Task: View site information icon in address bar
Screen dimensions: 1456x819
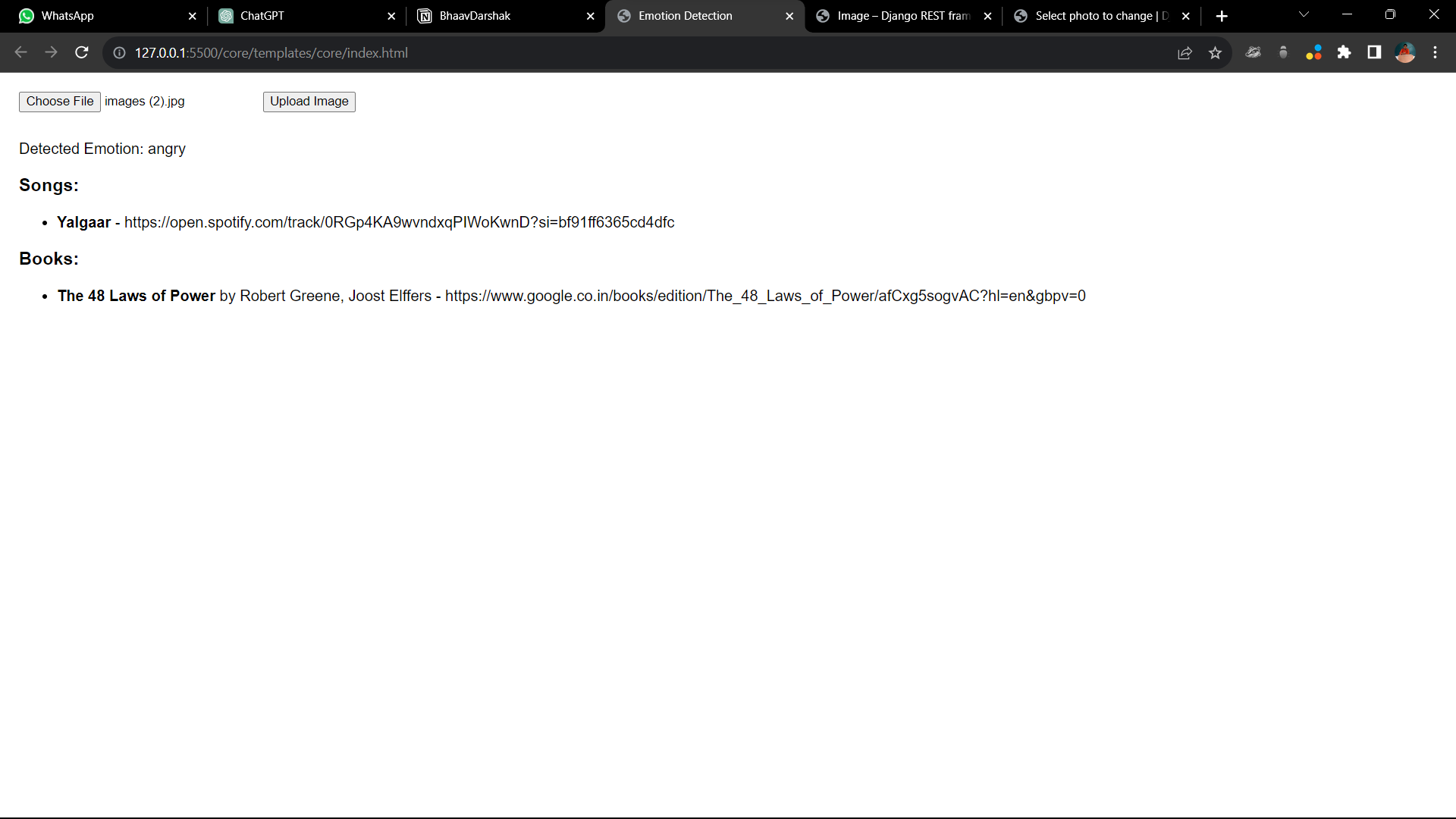Action: [x=119, y=52]
